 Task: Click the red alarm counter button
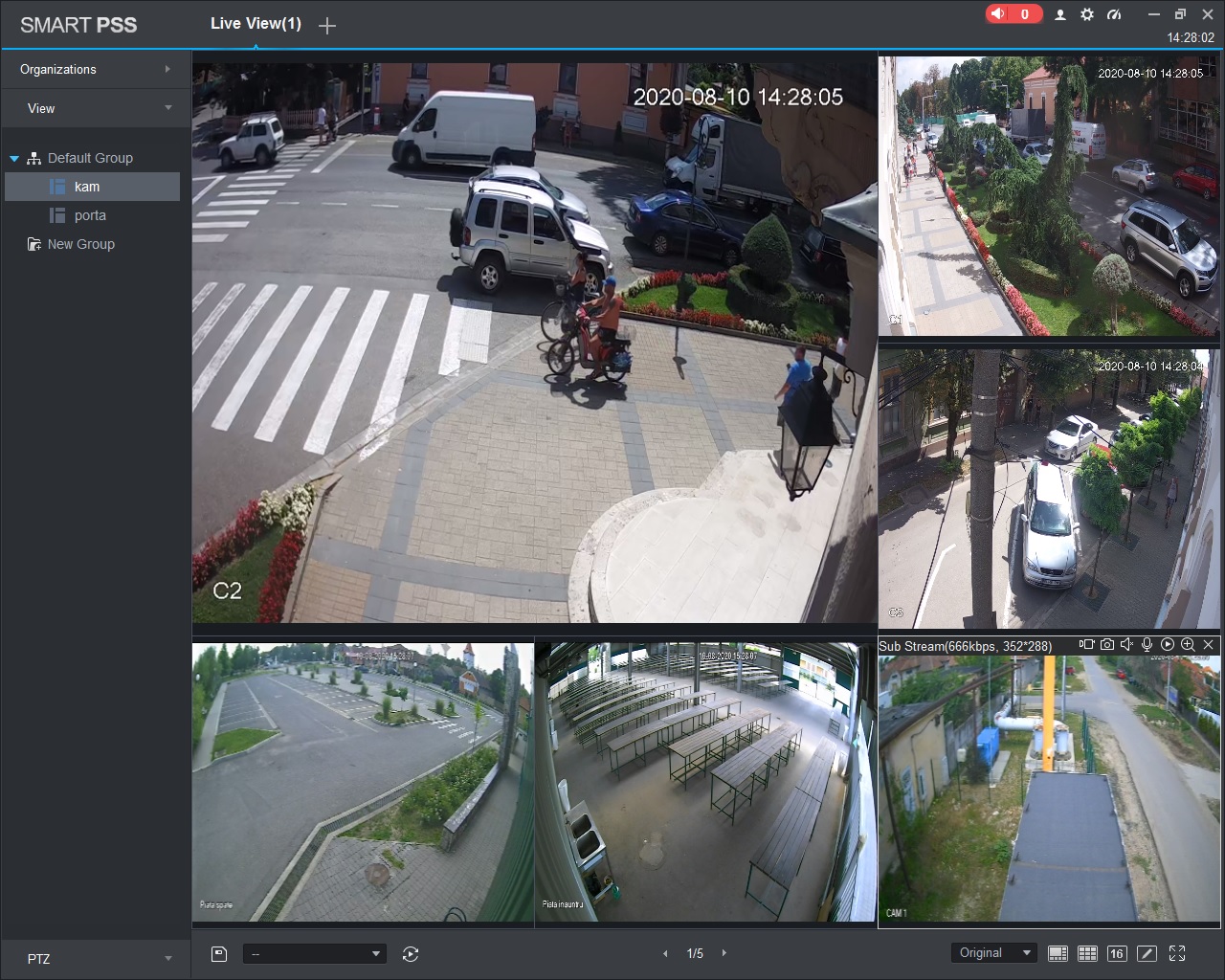(x=1013, y=14)
